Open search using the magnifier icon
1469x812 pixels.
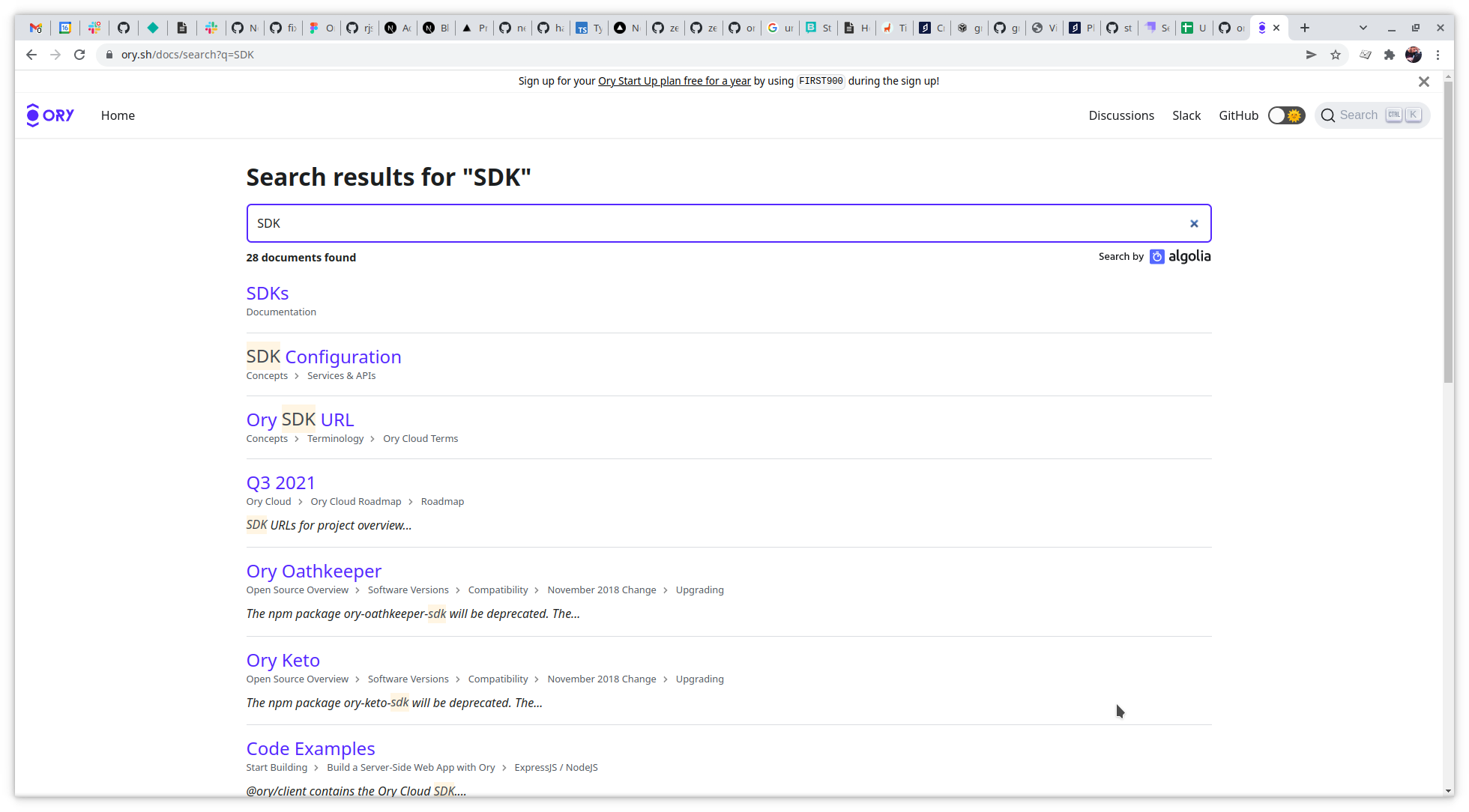(x=1328, y=115)
